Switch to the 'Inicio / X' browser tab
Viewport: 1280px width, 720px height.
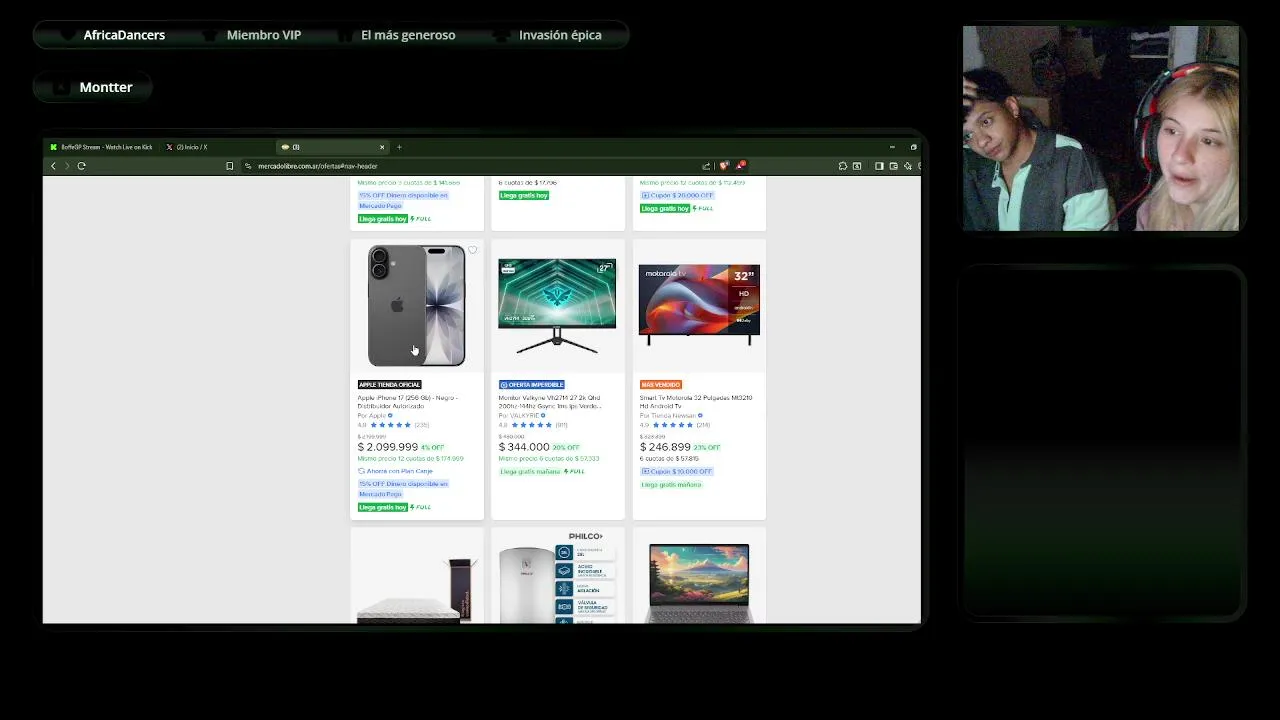(186, 147)
